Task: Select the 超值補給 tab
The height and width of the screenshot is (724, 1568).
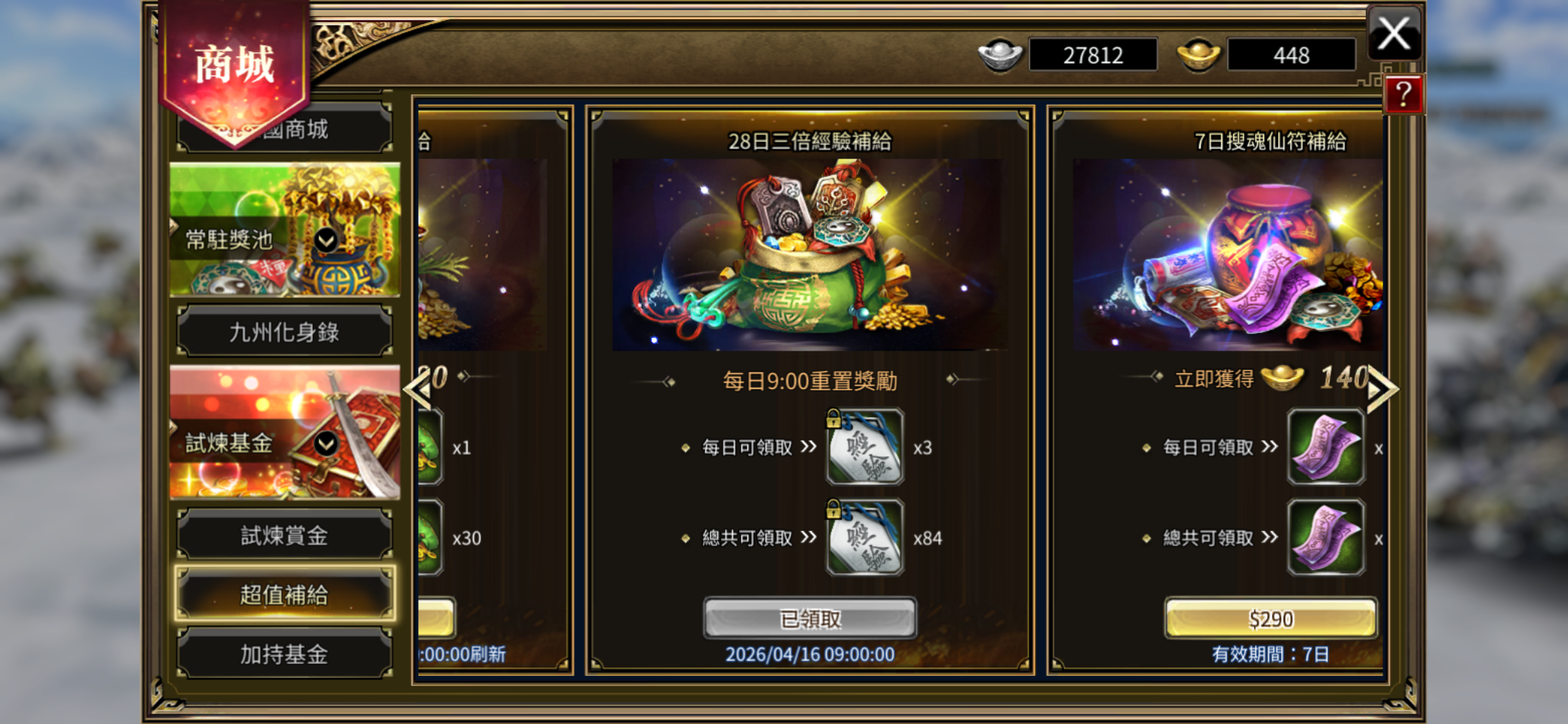Action: coord(284,594)
